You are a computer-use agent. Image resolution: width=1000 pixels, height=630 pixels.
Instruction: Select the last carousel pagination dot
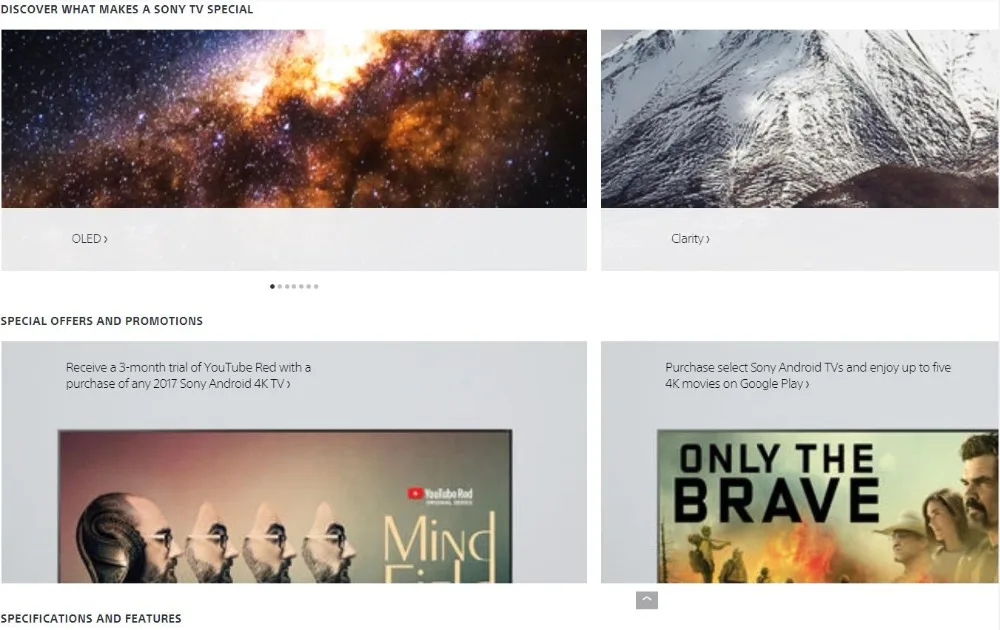316,286
